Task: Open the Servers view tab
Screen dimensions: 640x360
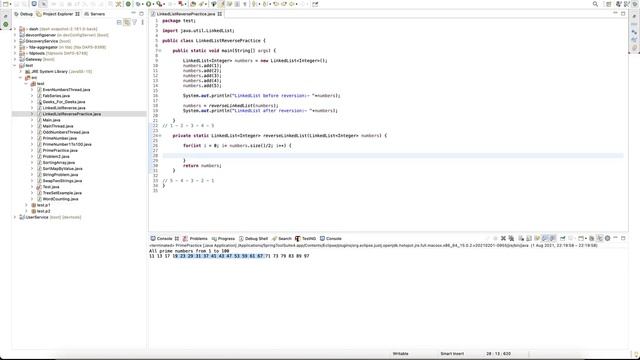Action: tap(95, 14)
